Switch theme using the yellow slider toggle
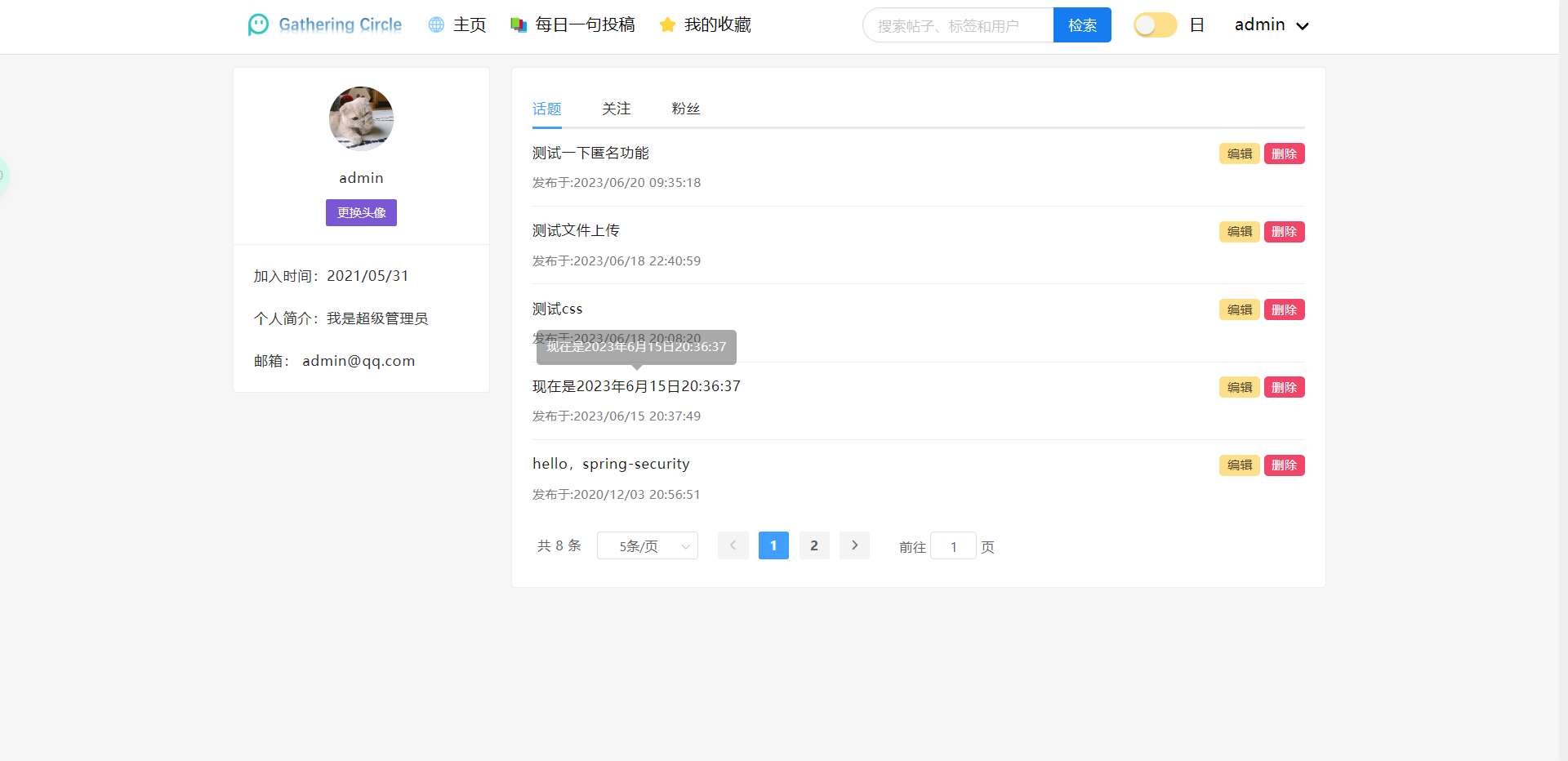 (x=1154, y=24)
